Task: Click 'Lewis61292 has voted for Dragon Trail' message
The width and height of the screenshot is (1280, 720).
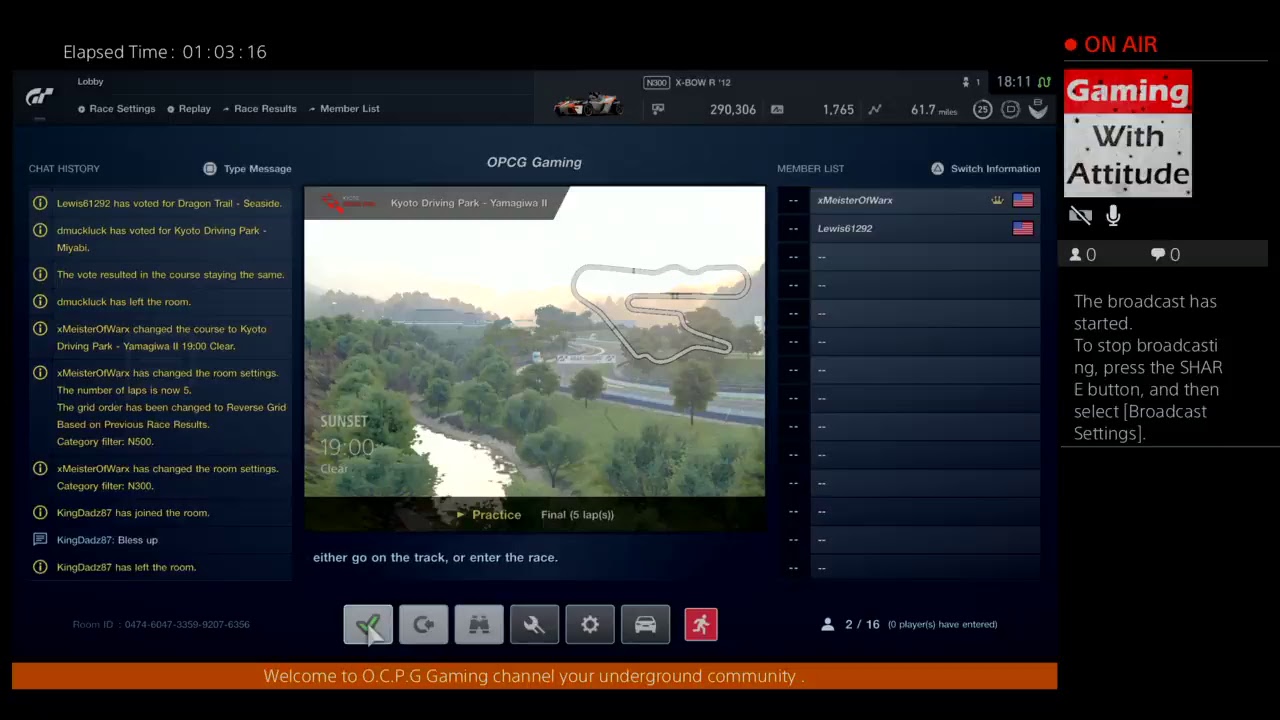Action: click(x=169, y=203)
